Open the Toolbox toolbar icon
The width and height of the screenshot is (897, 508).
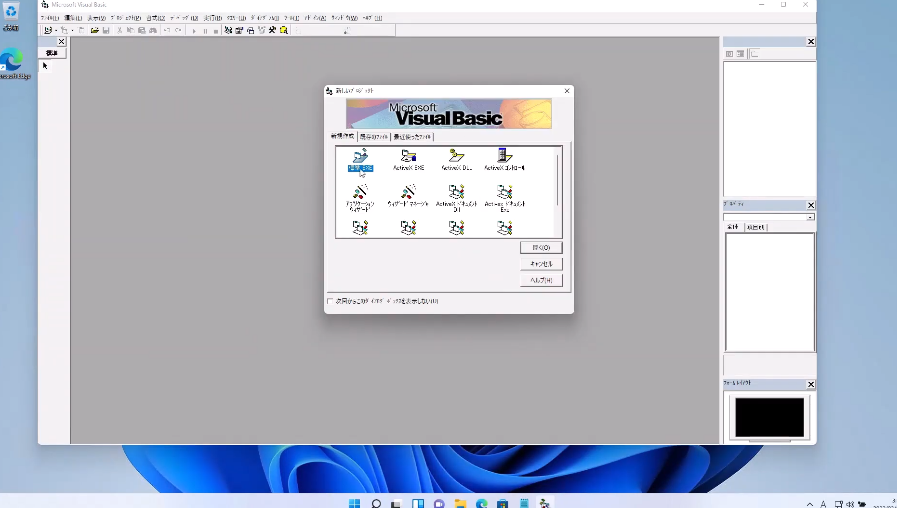tap(272, 30)
